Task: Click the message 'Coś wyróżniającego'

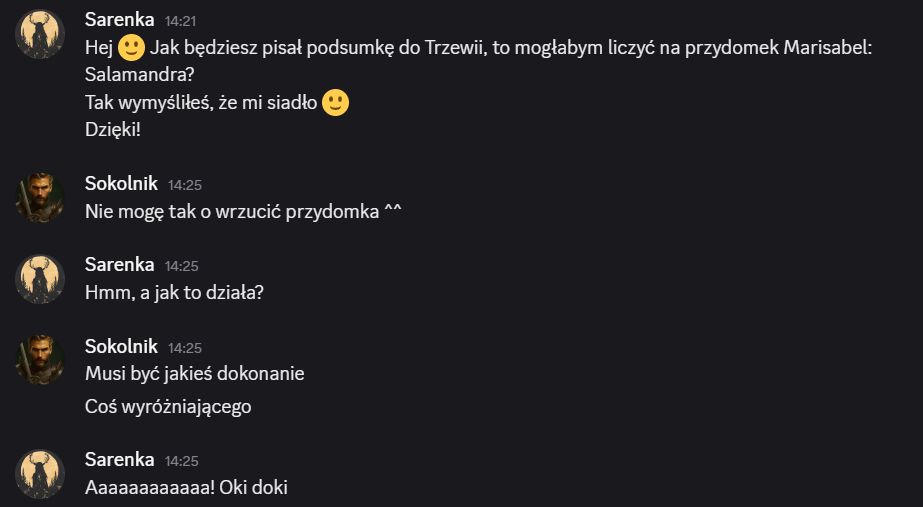Action: click(x=168, y=407)
